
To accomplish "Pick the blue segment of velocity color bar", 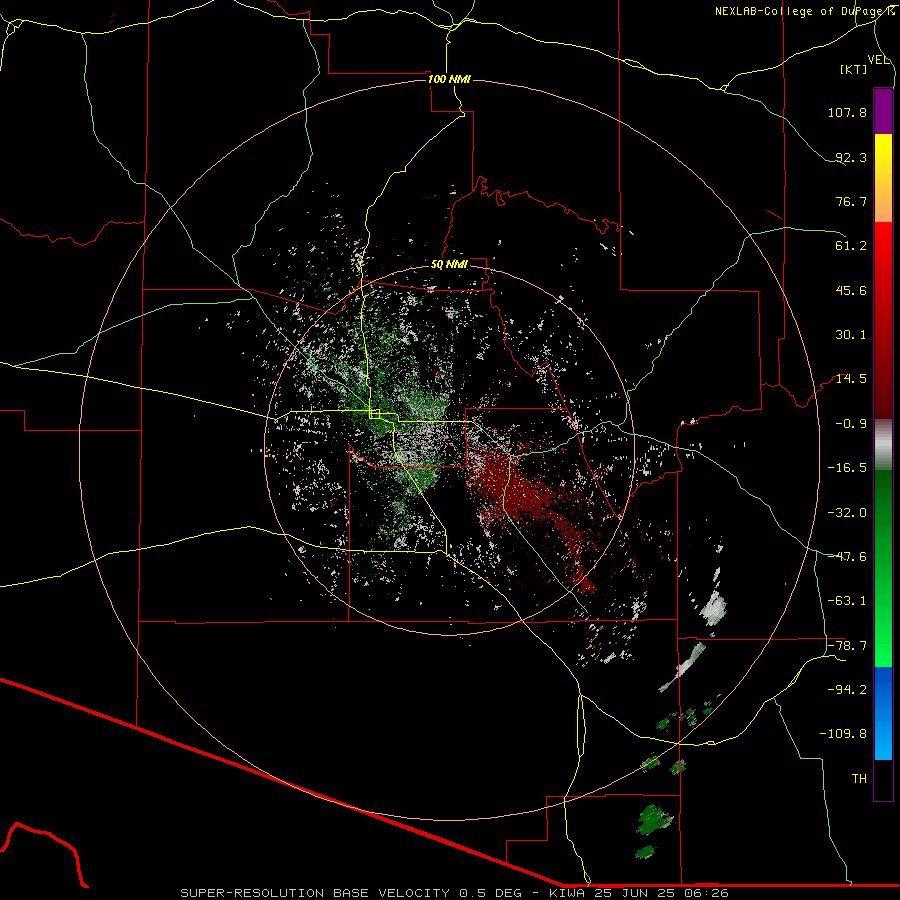I will 883,713.
